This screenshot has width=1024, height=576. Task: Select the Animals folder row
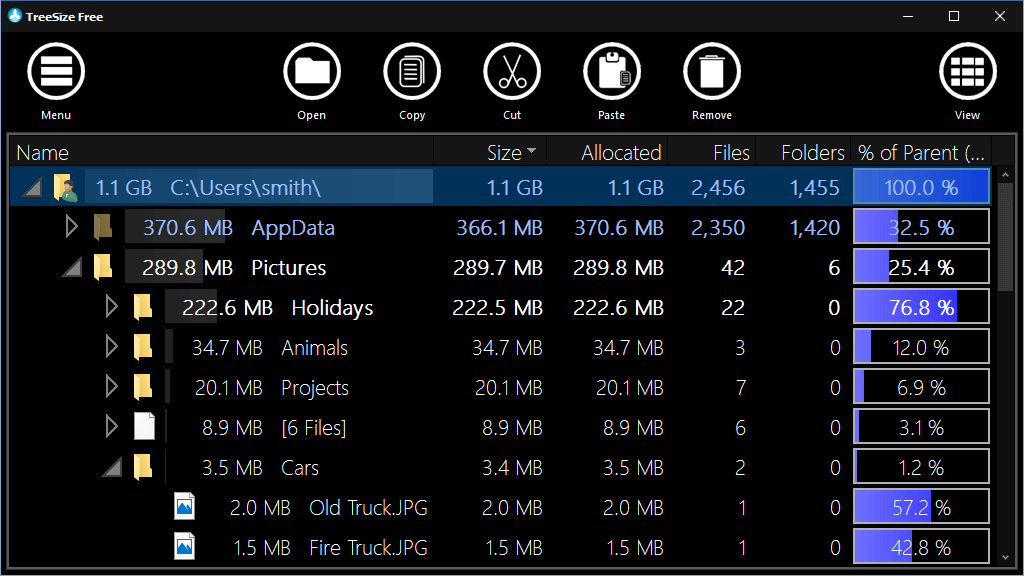tap(314, 348)
